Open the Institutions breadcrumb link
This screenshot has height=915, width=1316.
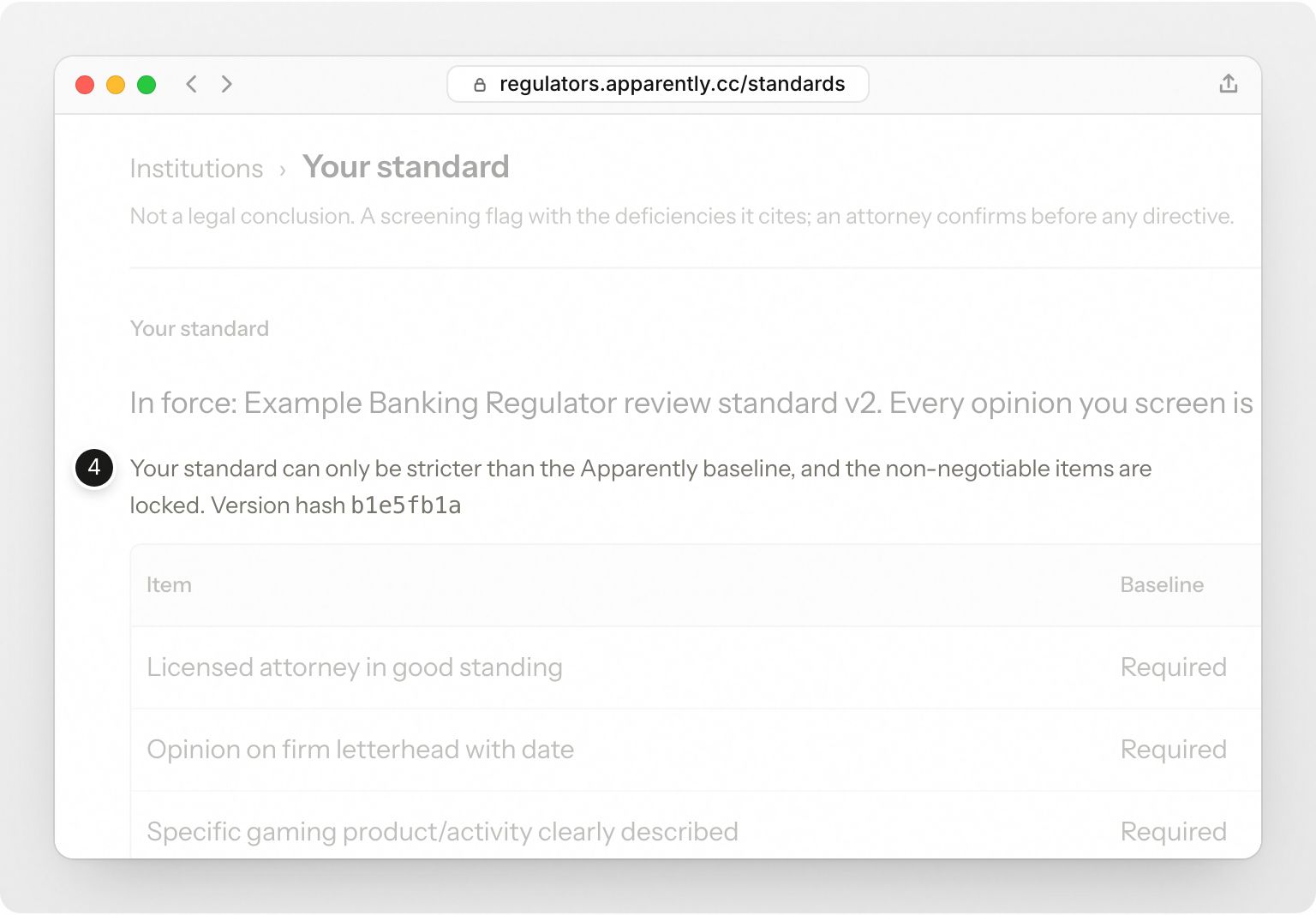(x=196, y=169)
